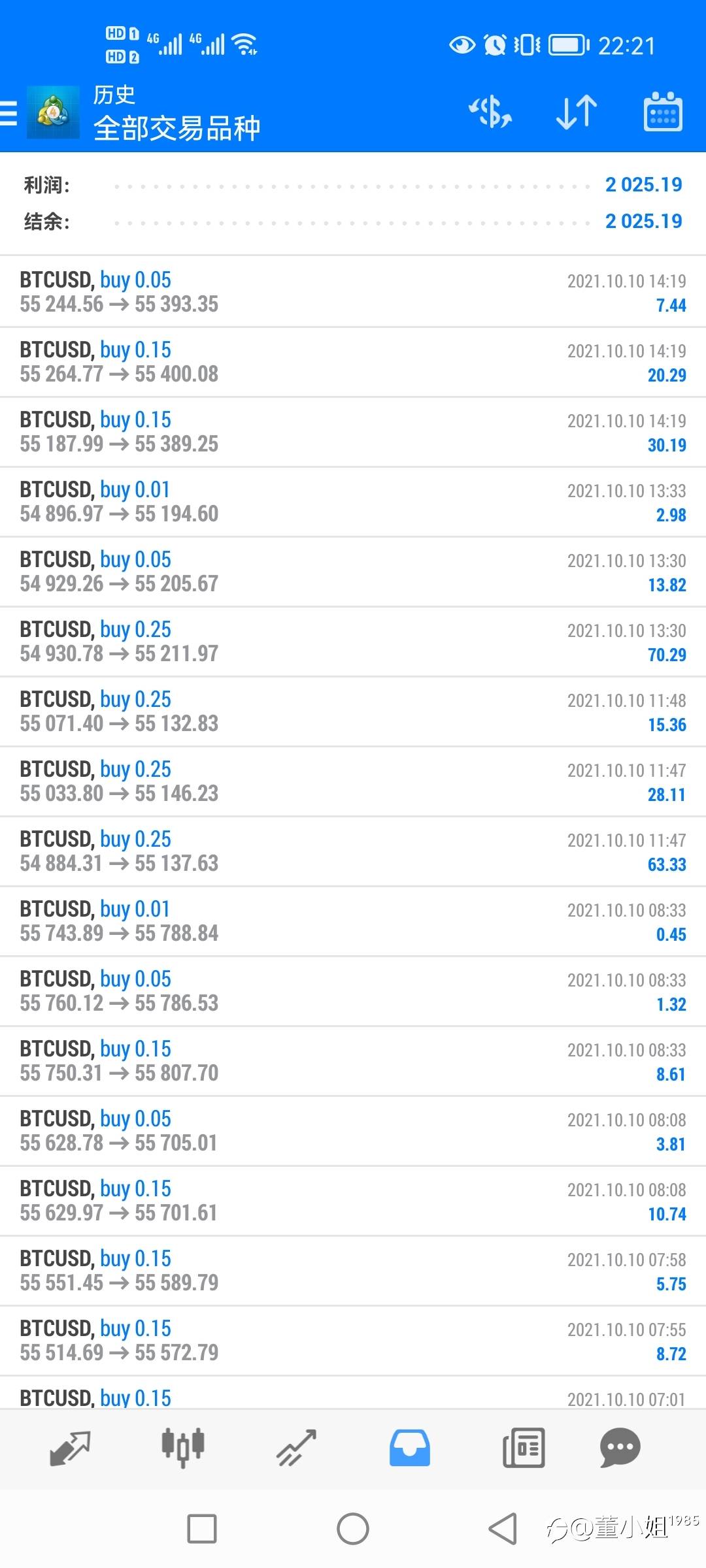Image resolution: width=706 pixels, height=1568 pixels.
Task: Open the candlestick Chart tab
Action: pos(183,1448)
